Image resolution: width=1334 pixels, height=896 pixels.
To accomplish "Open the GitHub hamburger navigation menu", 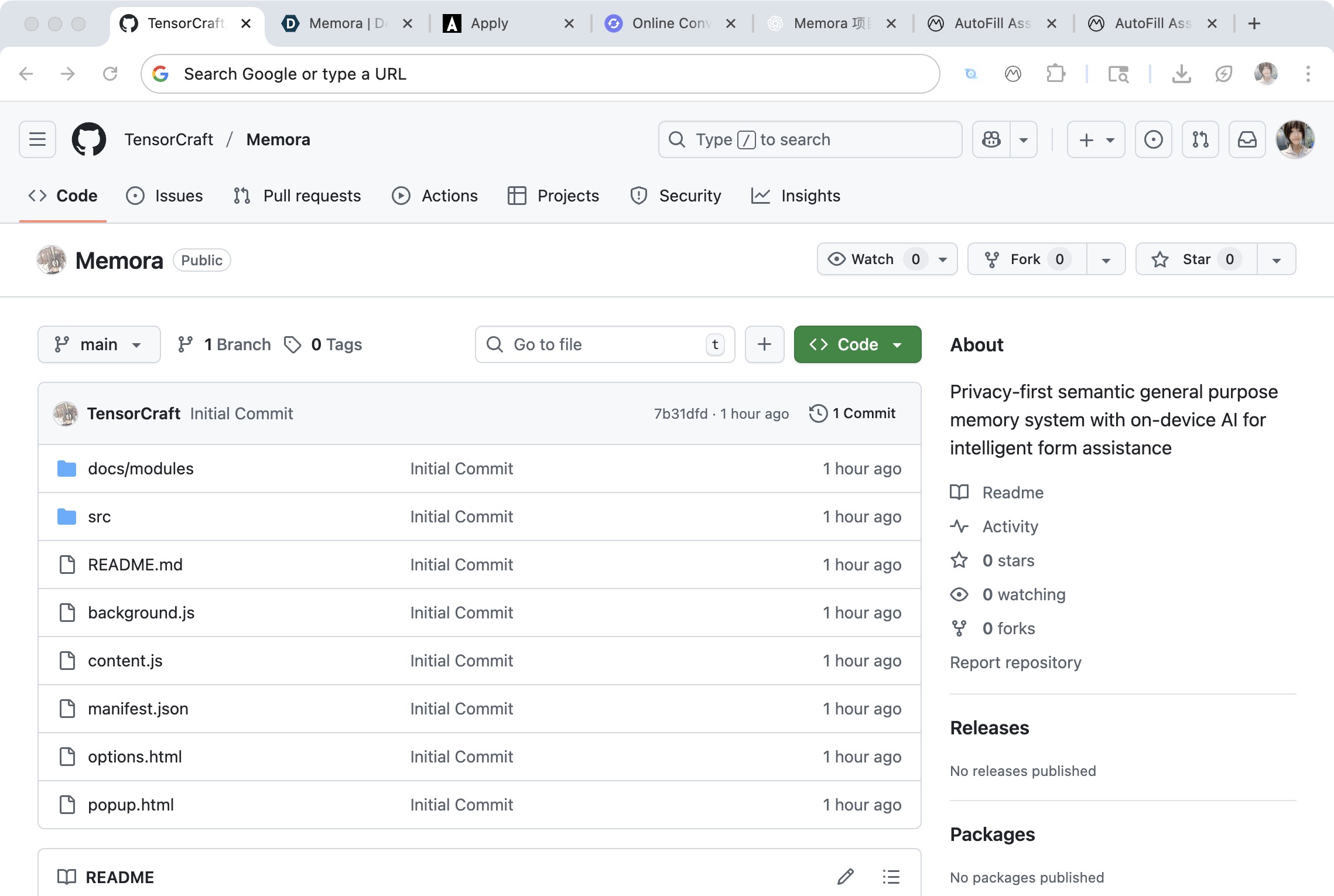I will pyautogui.click(x=37, y=139).
